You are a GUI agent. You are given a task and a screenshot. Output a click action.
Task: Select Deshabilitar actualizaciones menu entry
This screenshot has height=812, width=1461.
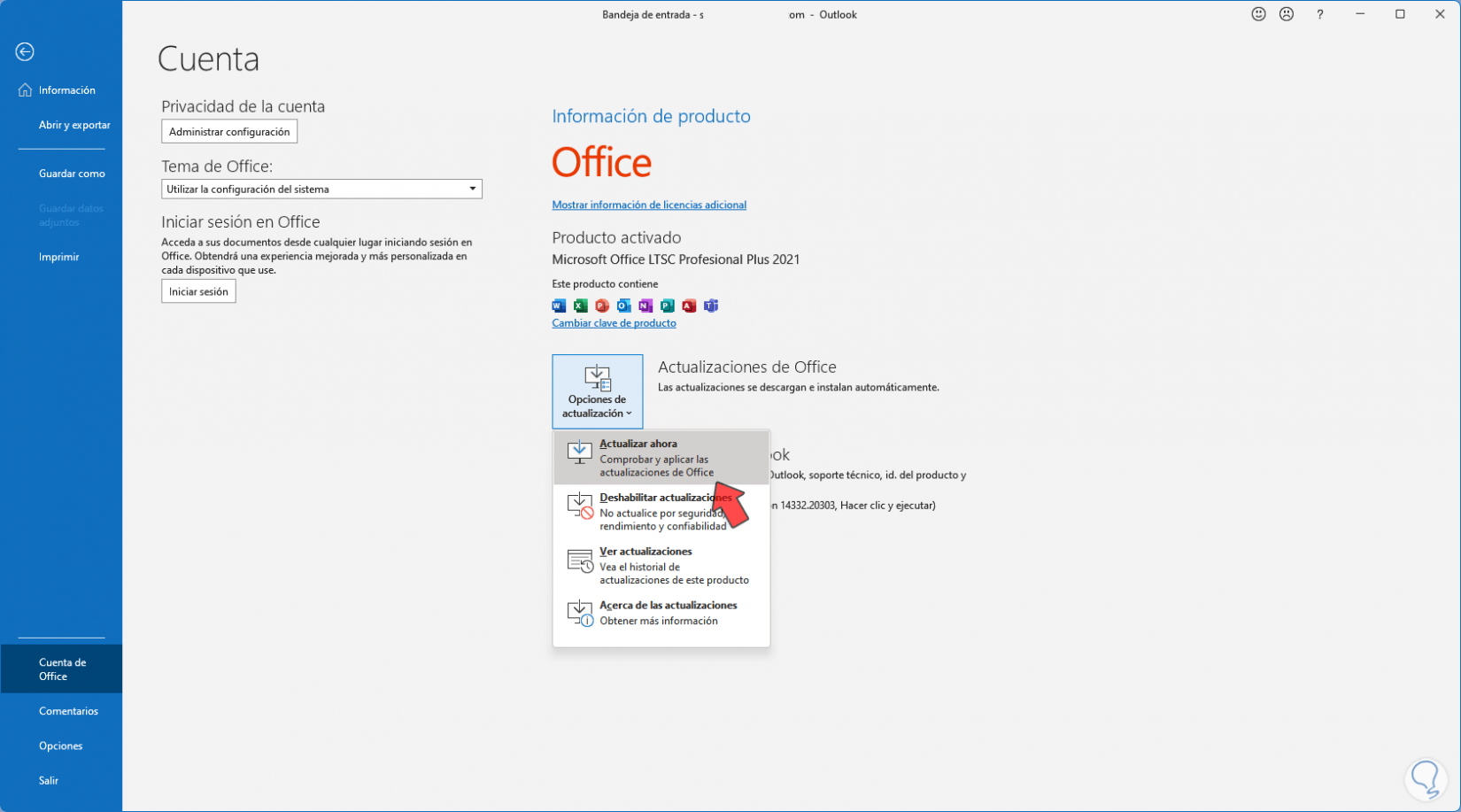point(661,512)
